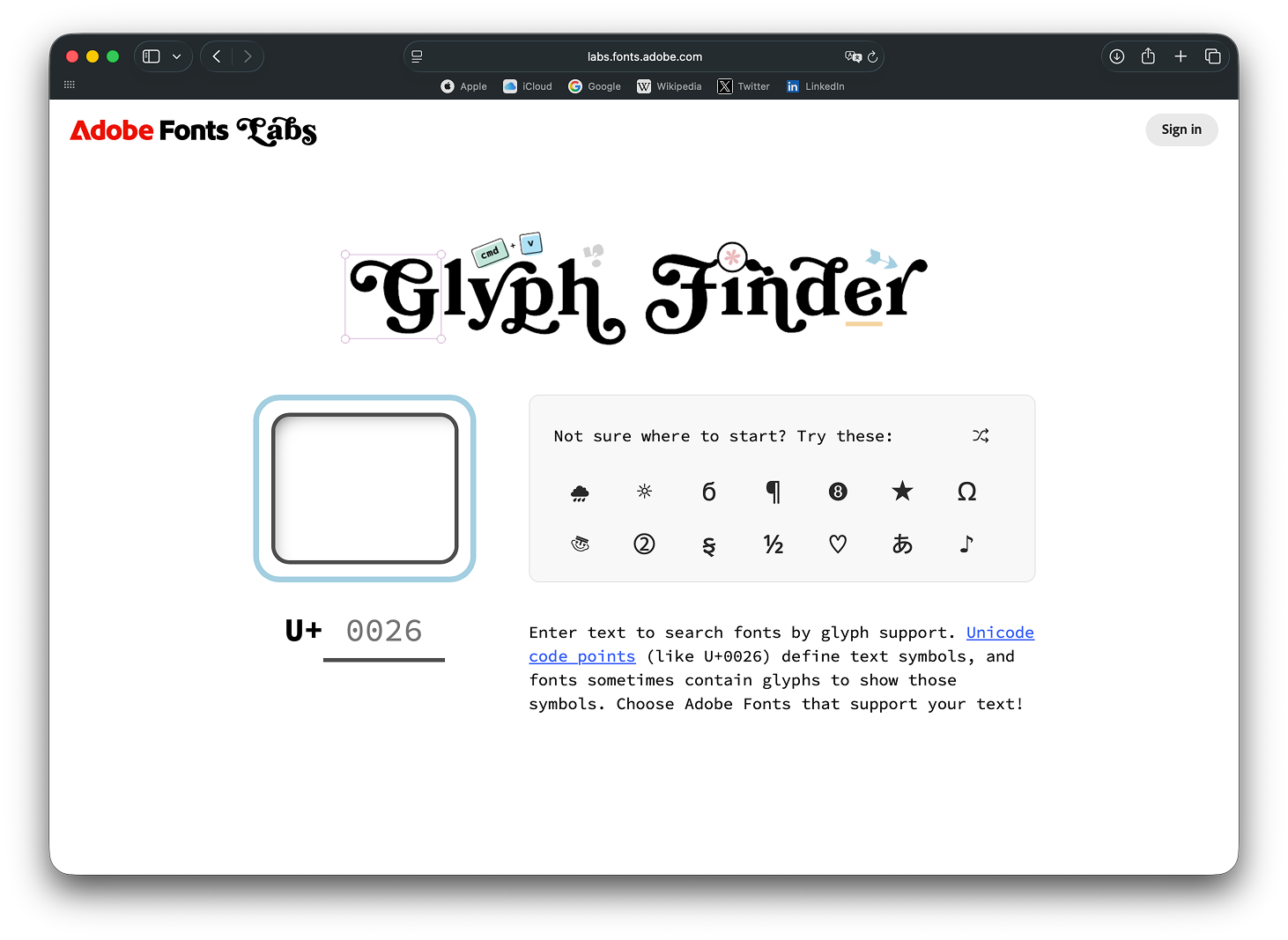Select the music note glyph
Screen dimensions: 1288x940
[966, 544]
